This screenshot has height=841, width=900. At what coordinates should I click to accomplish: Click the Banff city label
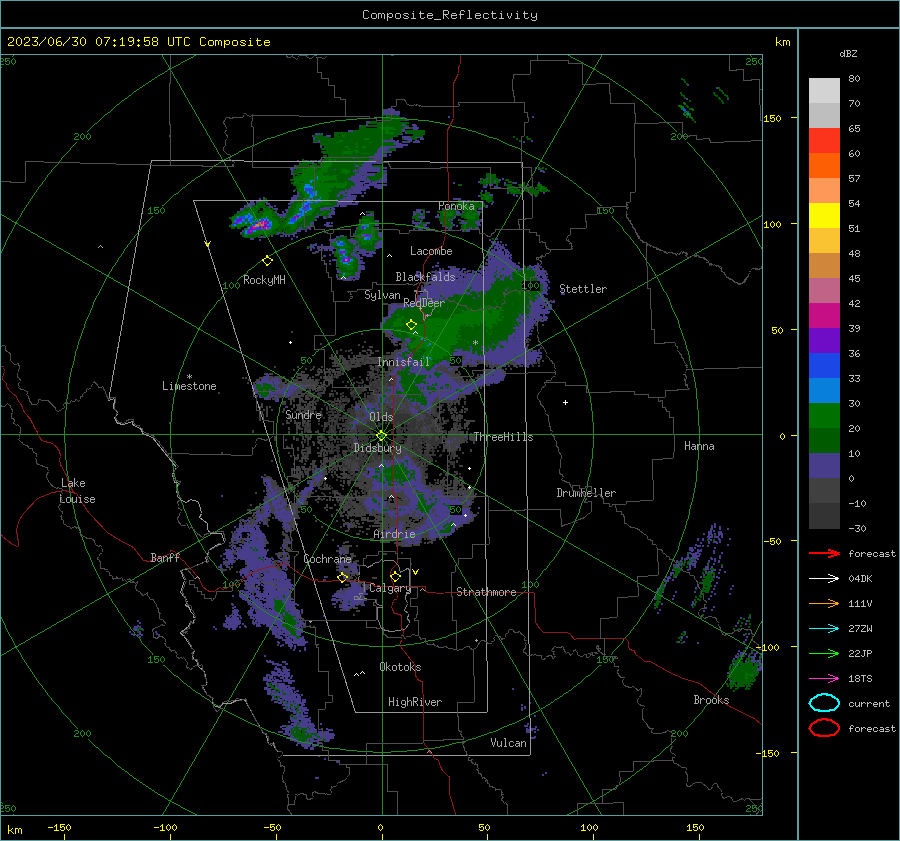(165, 558)
